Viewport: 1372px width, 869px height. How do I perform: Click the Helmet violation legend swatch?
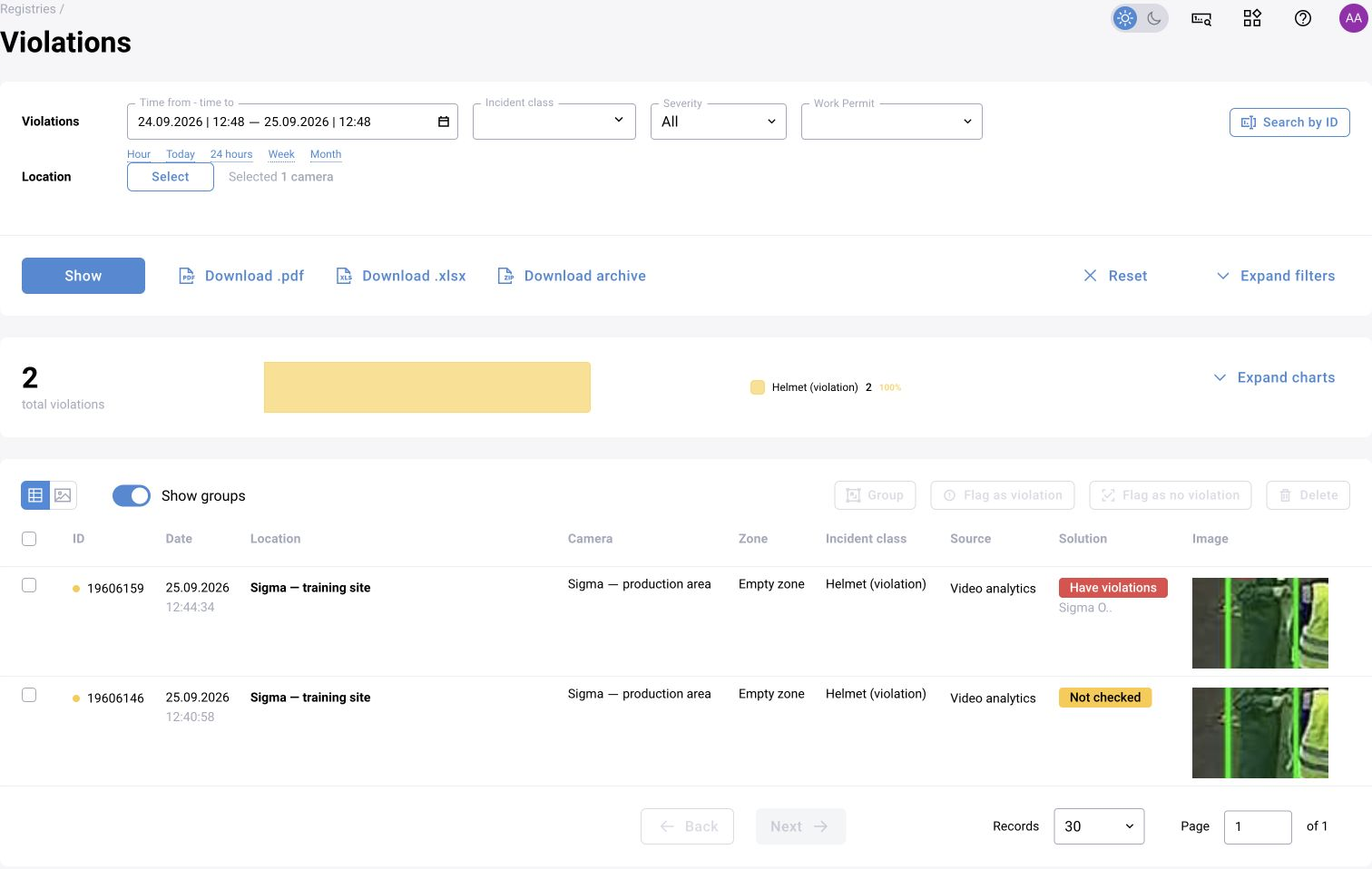(x=758, y=387)
